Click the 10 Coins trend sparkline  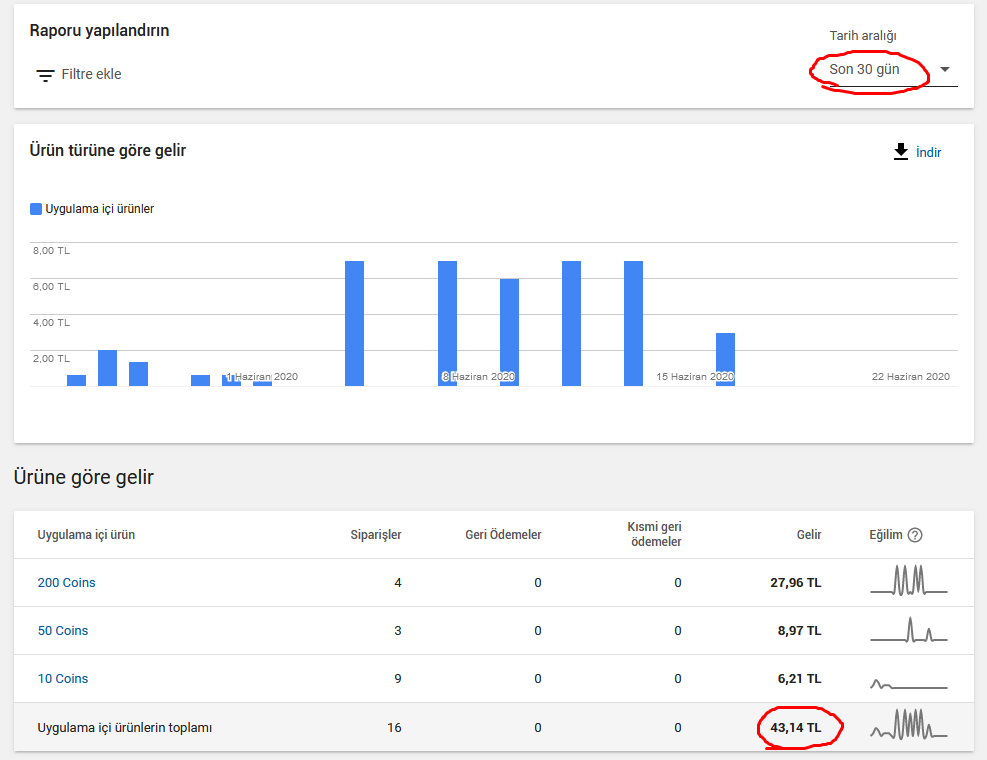908,683
